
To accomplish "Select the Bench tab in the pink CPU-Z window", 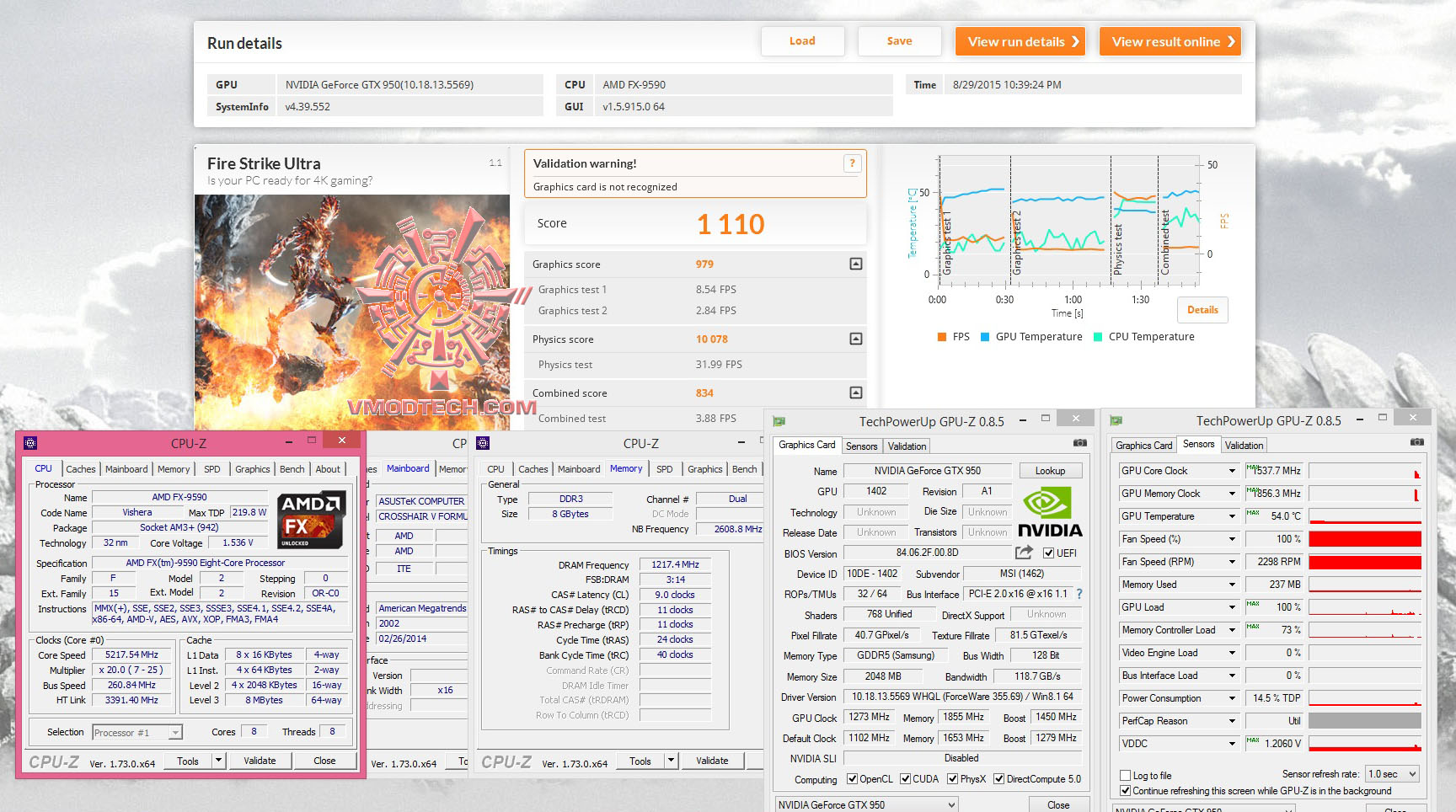I will pos(292,469).
